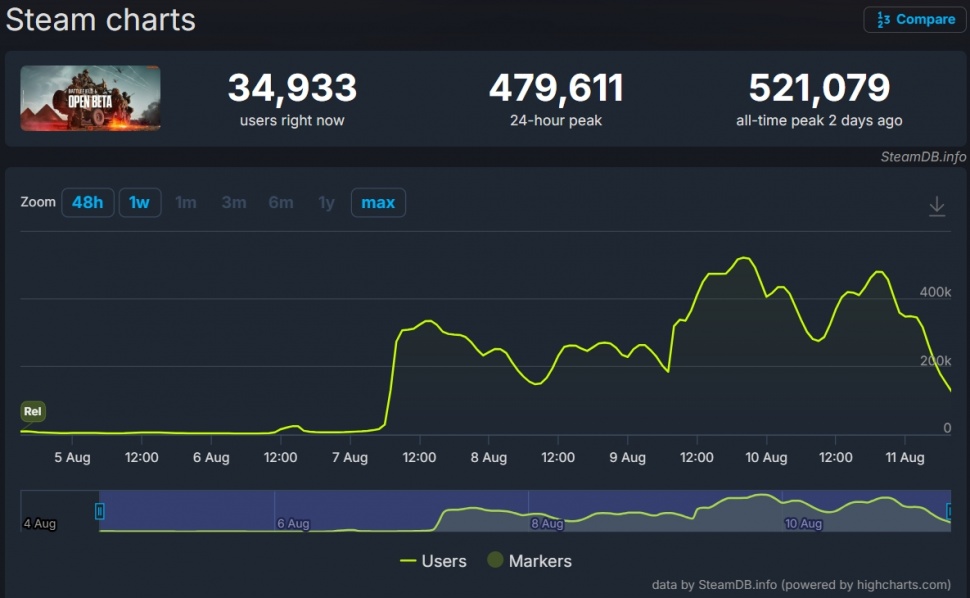Set chart zoom to 48h
This screenshot has width=970, height=598.
coord(88,202)
